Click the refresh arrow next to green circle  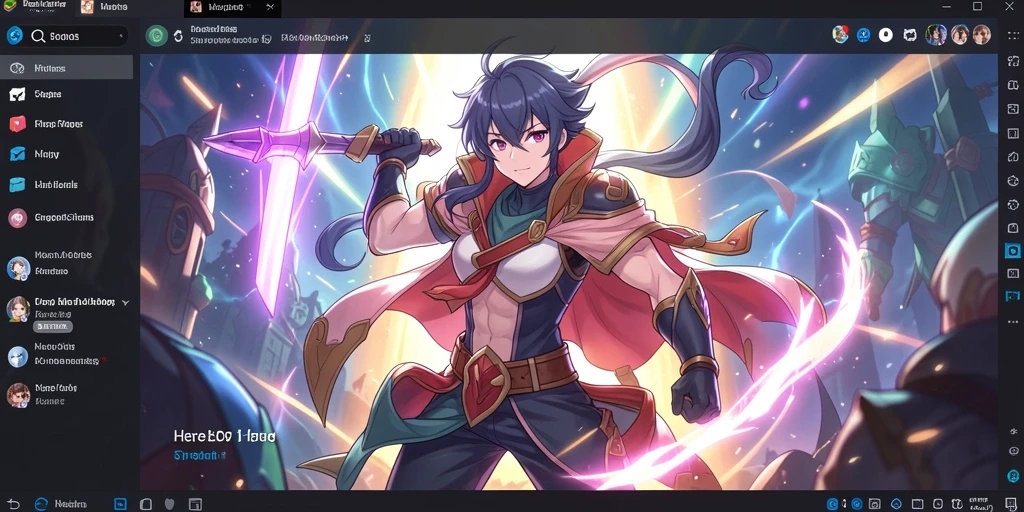(178, 37)
